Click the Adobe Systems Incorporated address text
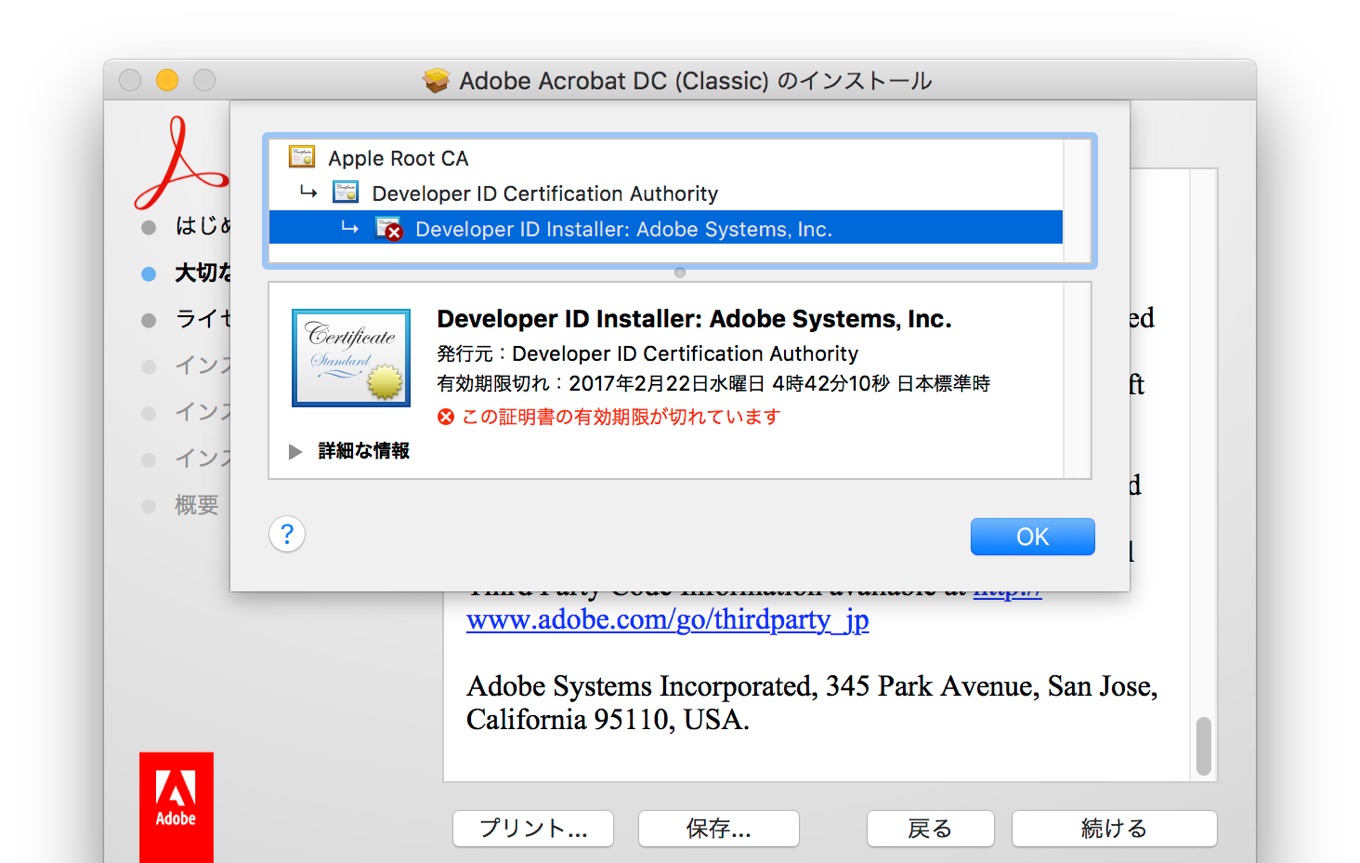This screenshot has height=863, width=1360. click(812, 703)
